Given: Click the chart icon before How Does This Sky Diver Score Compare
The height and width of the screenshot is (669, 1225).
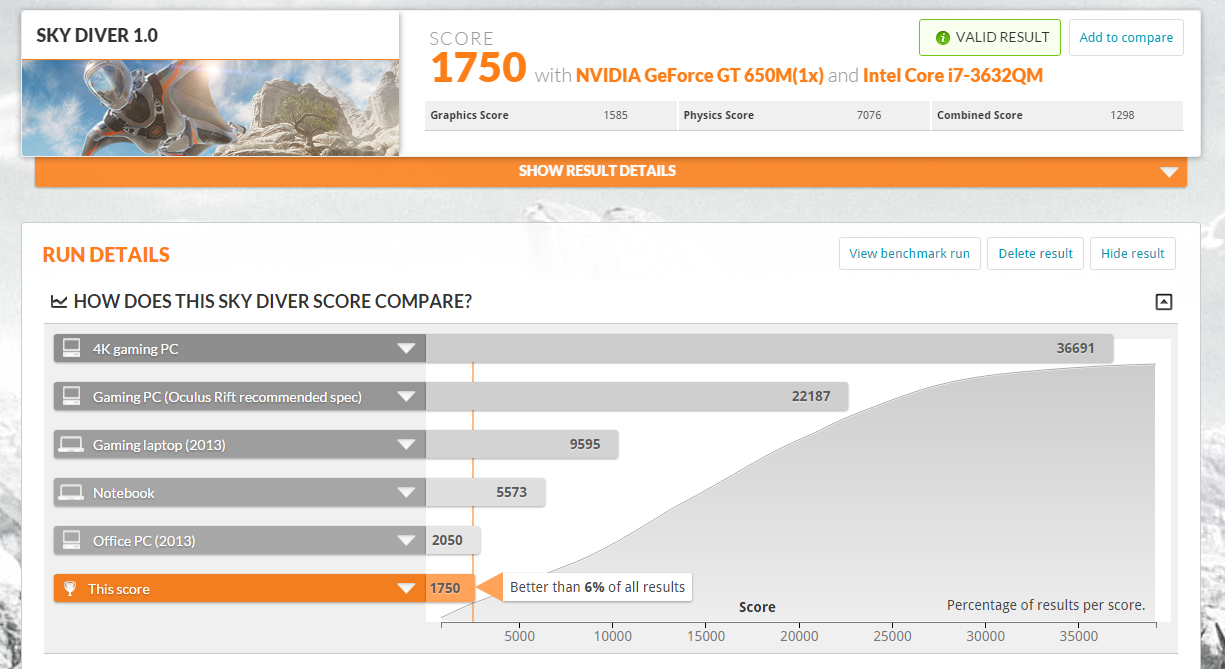Looking at the screenshot, I should coord(59,301).
